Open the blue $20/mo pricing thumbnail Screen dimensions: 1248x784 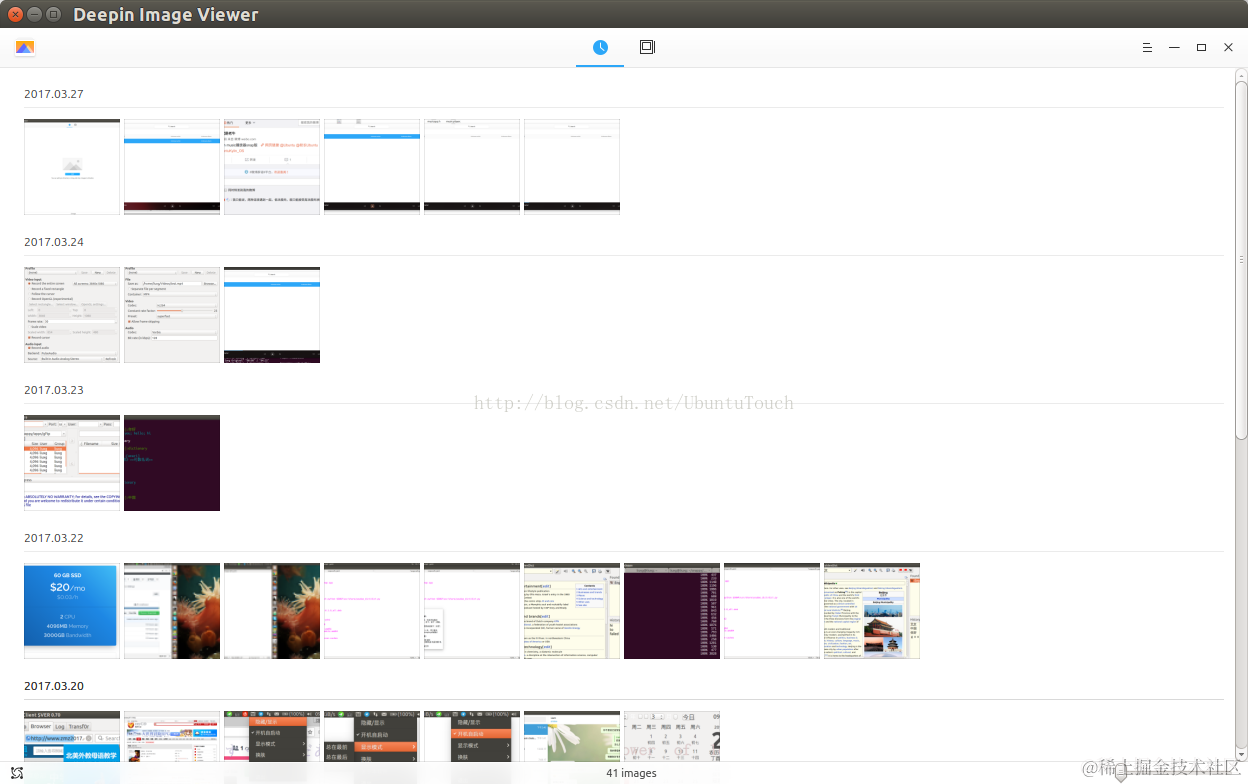tap(72, 611)
